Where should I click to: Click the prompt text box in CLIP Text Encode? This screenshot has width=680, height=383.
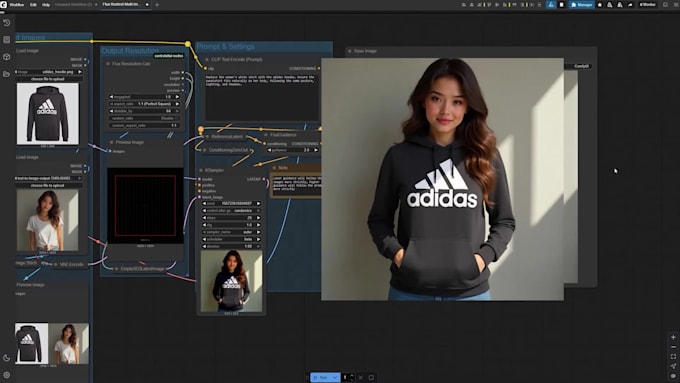click(262, 98)
